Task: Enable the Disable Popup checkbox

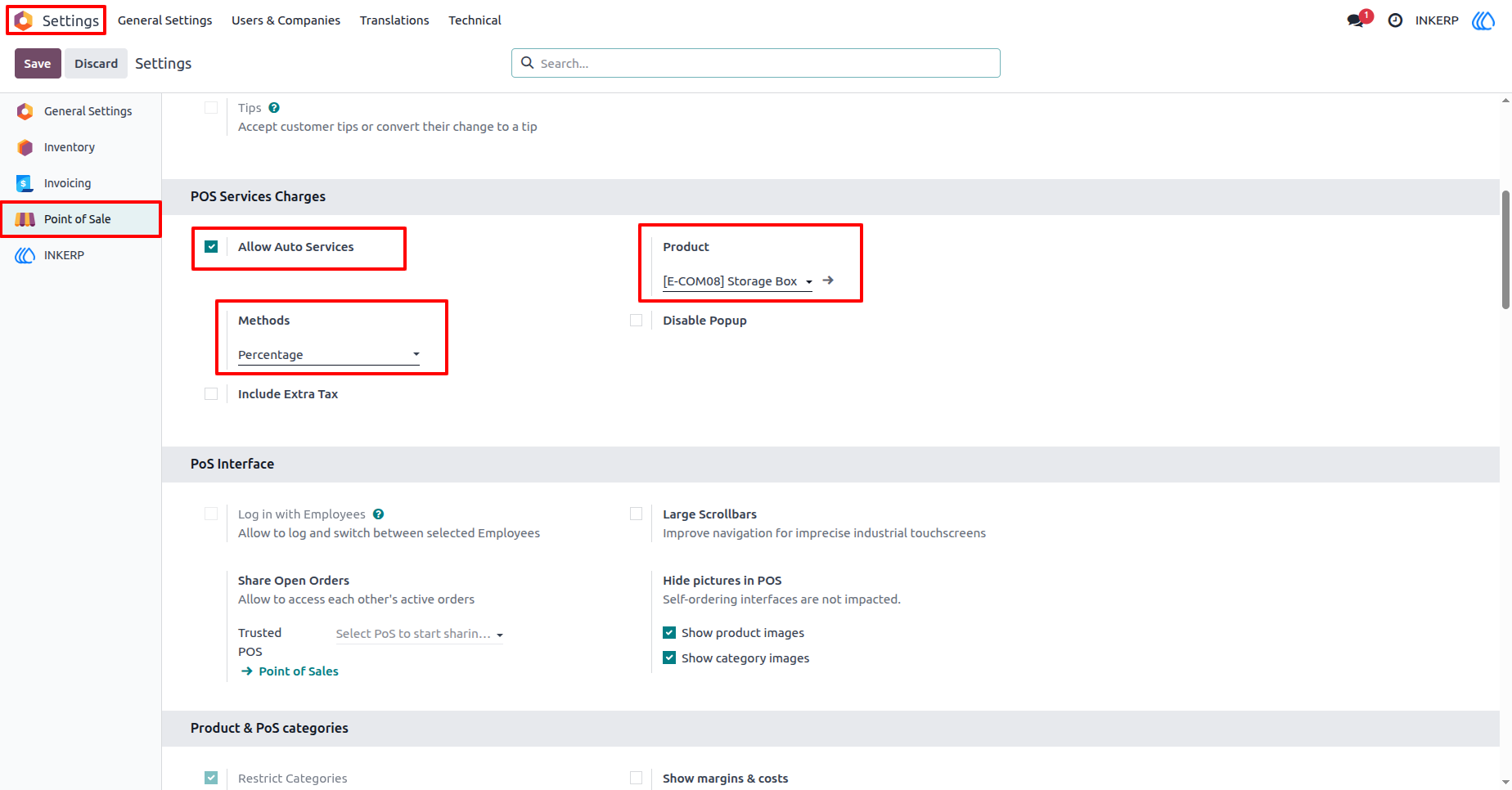Action: 637,321
